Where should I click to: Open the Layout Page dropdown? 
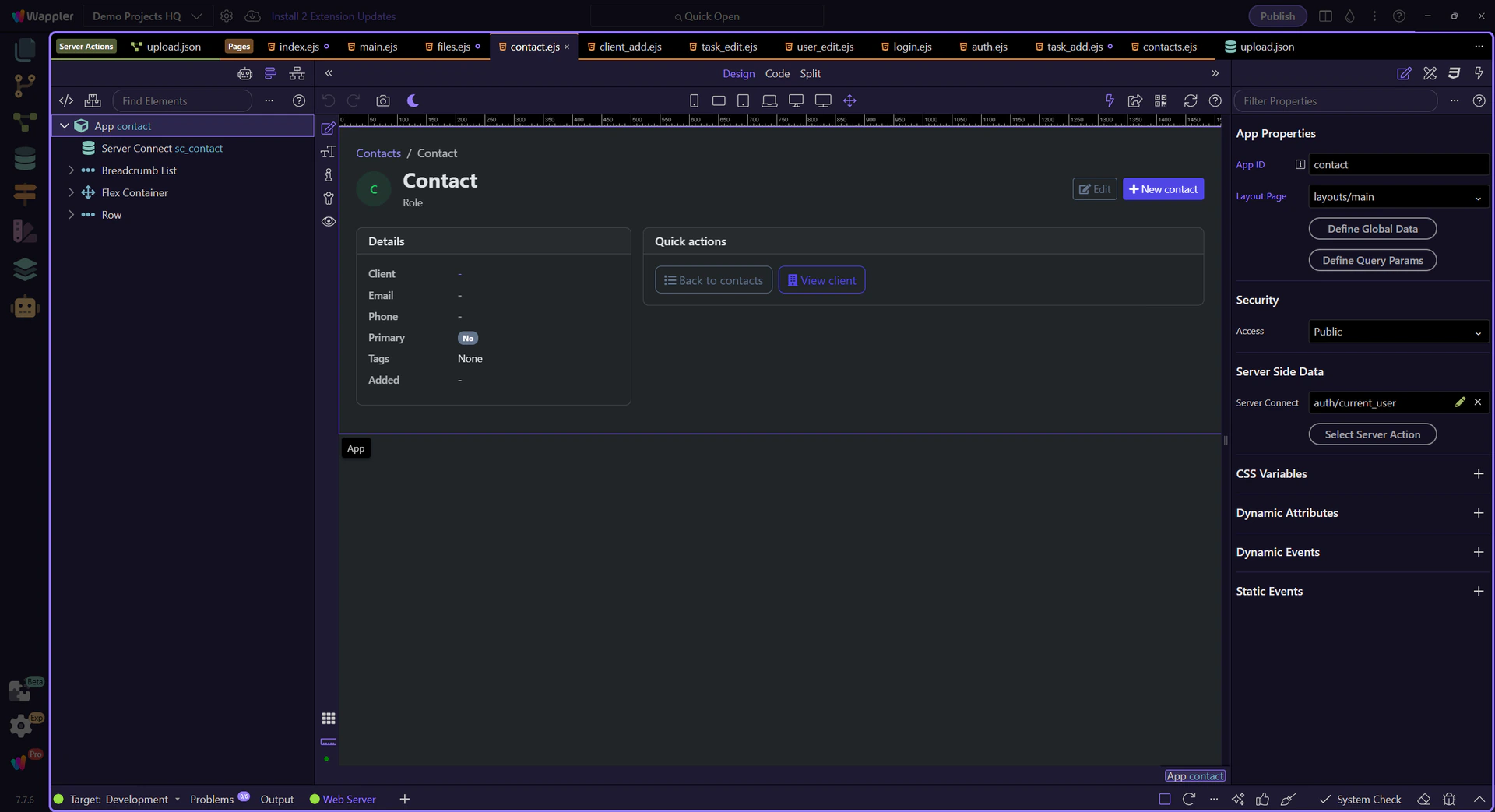[1398, 197]
